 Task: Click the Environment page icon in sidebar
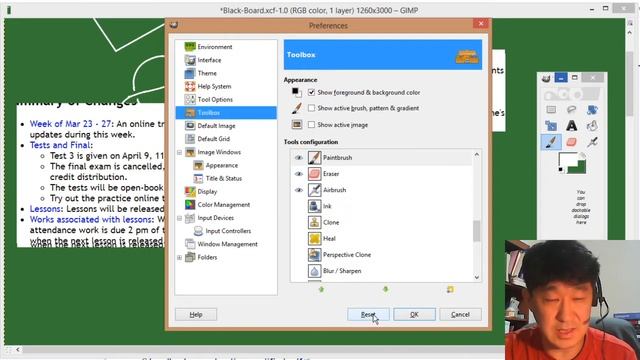pos(190,47)
